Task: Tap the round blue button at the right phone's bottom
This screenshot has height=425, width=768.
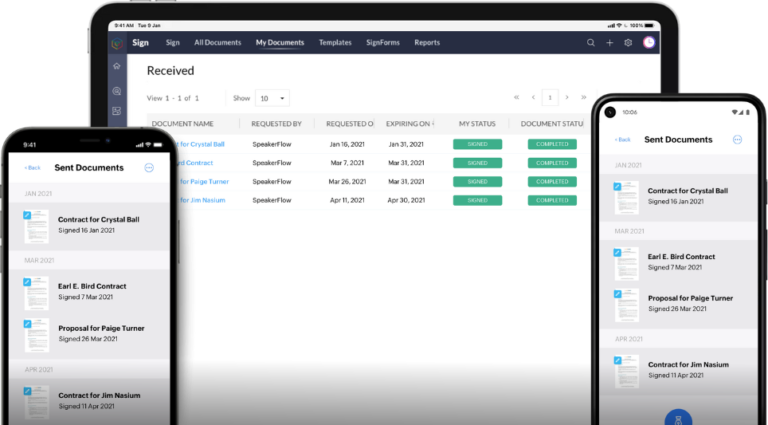Action: click(x=680, y=418)
